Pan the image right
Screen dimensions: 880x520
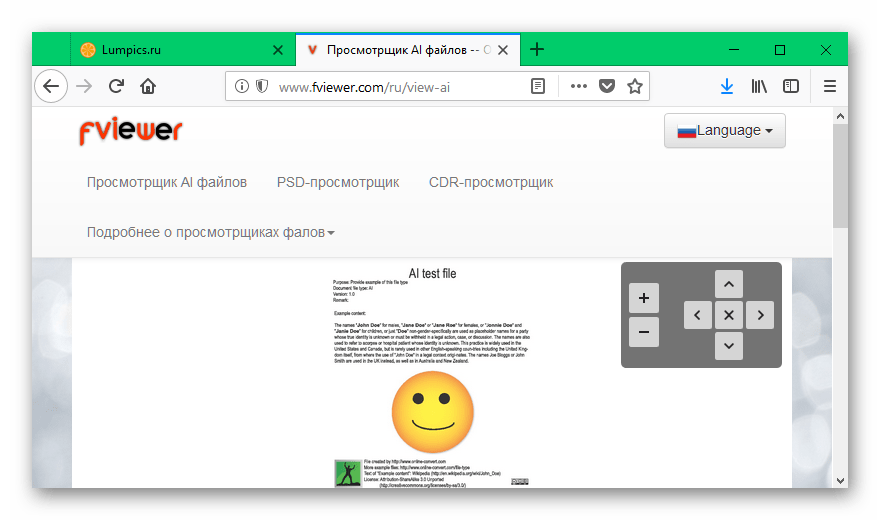coord(760,315)
